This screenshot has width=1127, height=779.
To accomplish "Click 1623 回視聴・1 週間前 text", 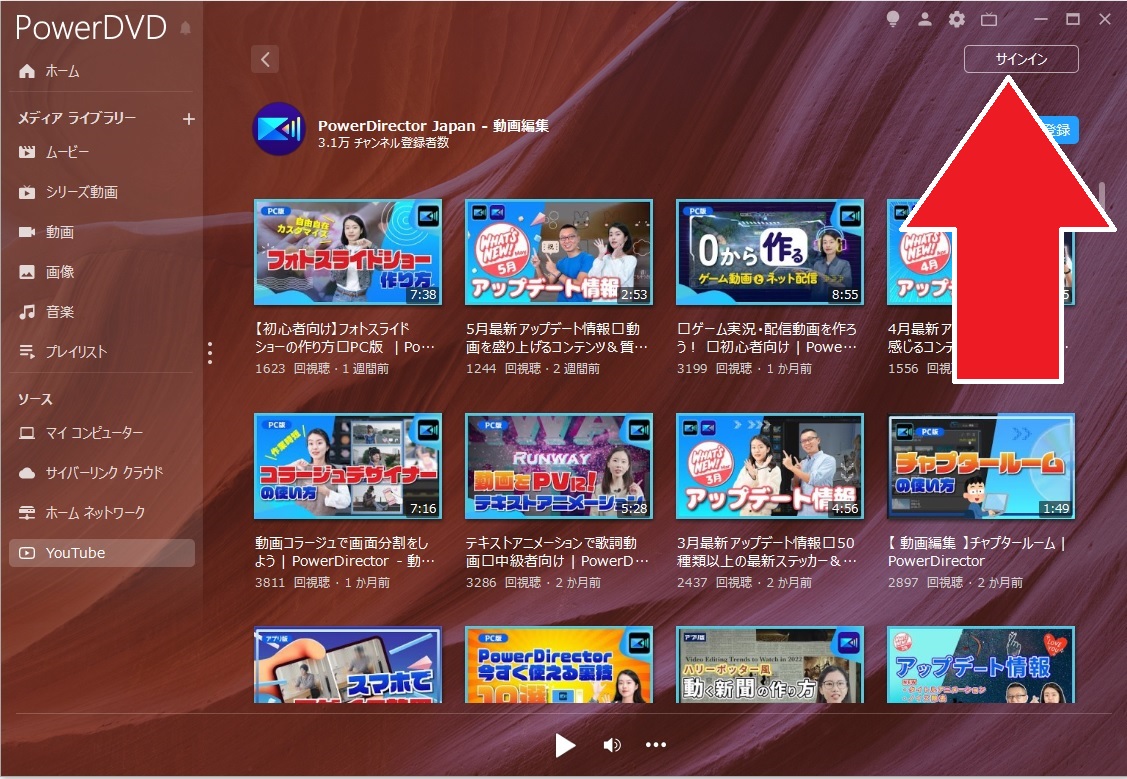I will point(322,369).
